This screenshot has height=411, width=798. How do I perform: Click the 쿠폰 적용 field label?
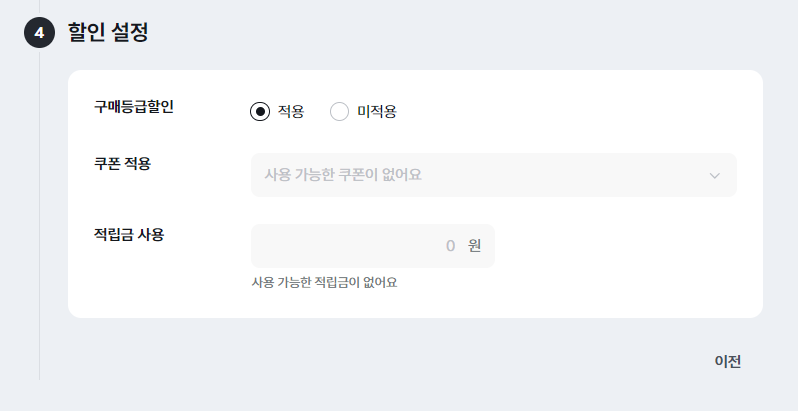[122, 163]
